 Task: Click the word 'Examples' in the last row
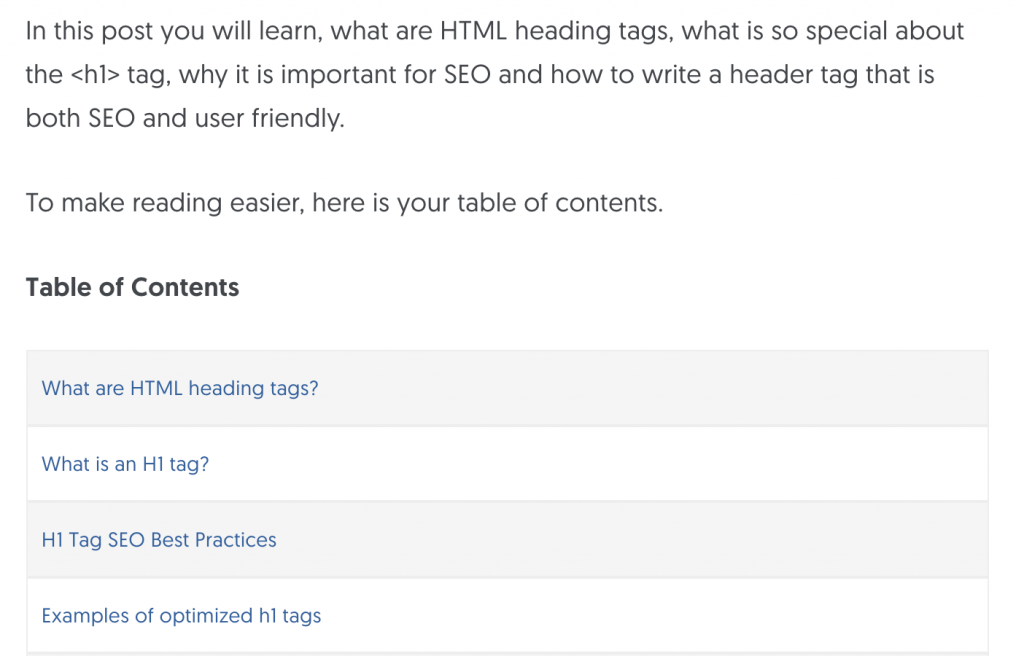click(84, 616)
